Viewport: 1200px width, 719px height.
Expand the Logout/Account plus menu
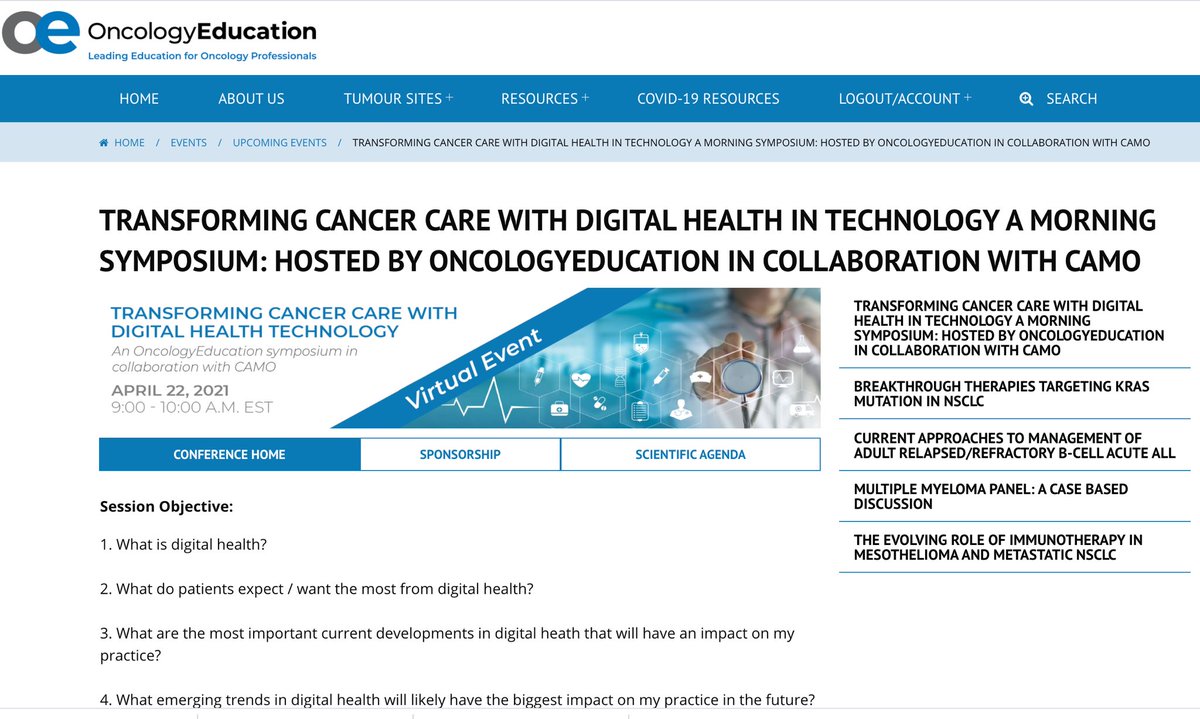[x=967, y=97]
